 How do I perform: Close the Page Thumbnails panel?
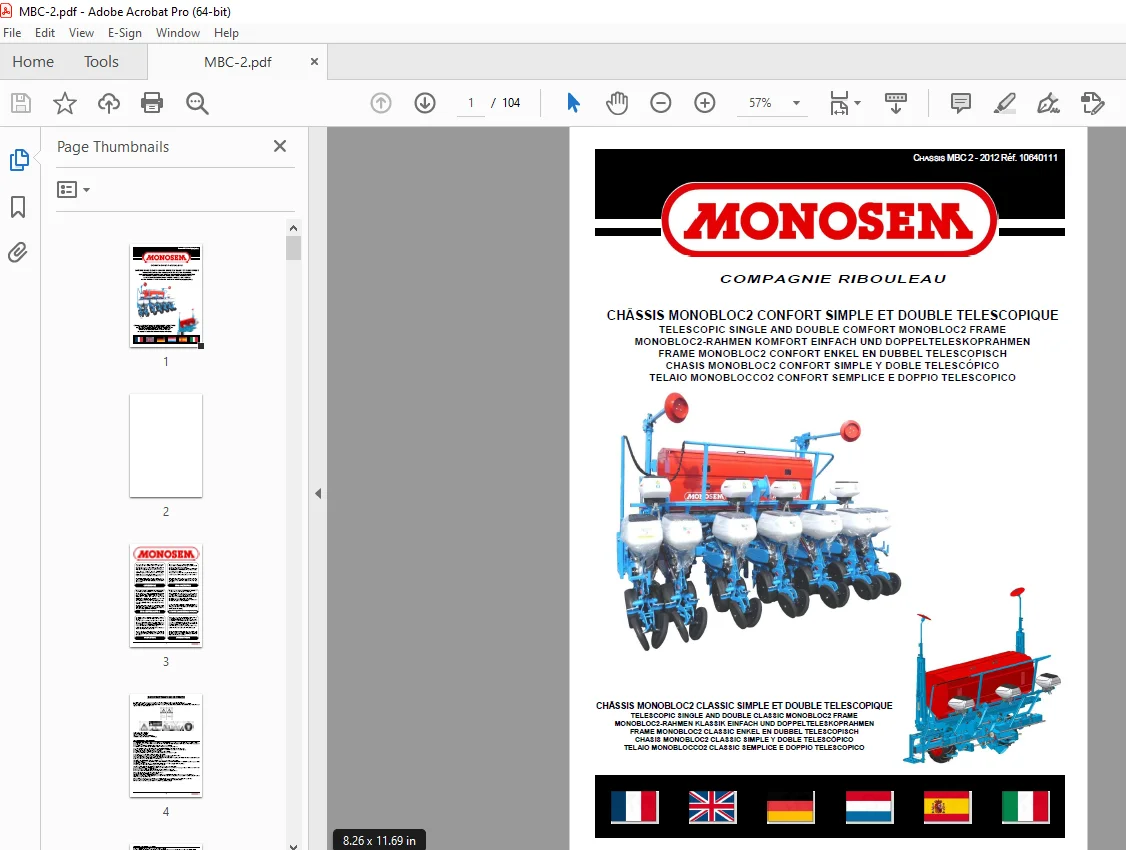point(280,146)
